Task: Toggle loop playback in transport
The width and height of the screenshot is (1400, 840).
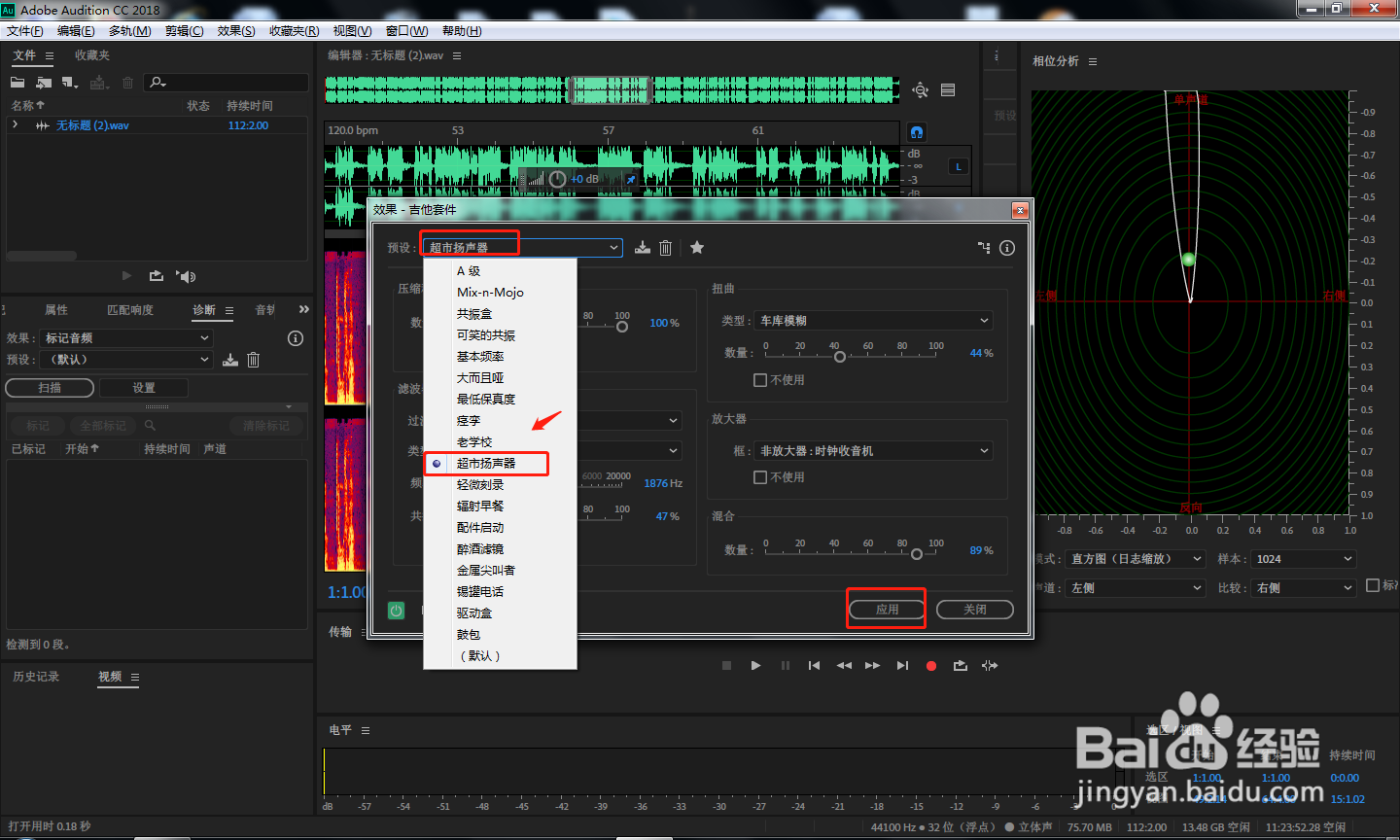Action: click(961, 666)
